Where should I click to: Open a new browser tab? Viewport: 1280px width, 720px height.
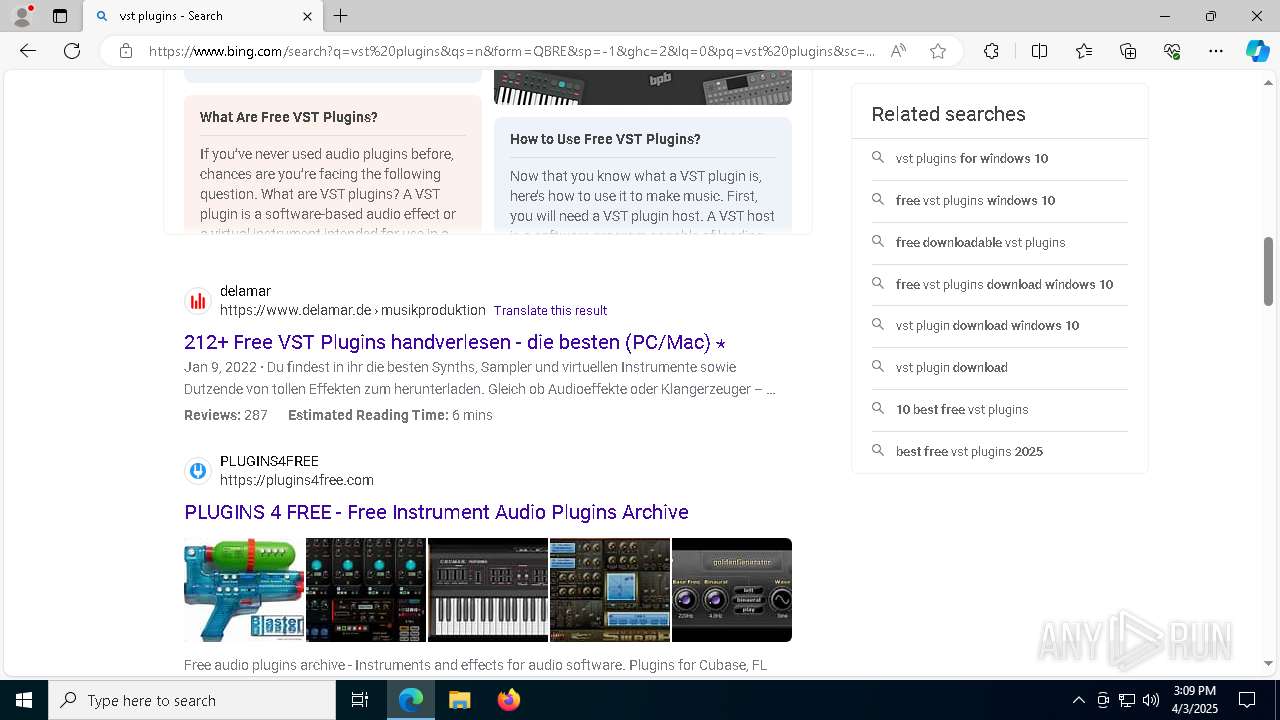pos(341,16)
